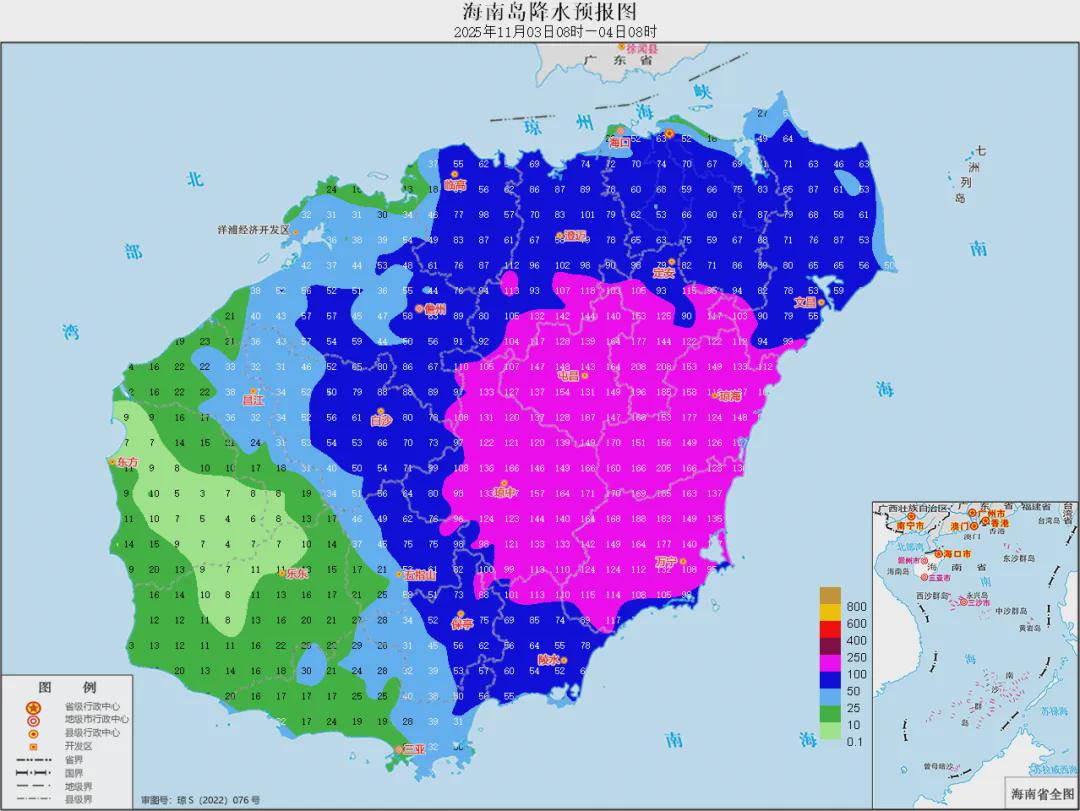This screenshot has height=811, width=1080.
Task: Select the Sanya (三亚) marker at island's southern tip
Action: [400, 749]
